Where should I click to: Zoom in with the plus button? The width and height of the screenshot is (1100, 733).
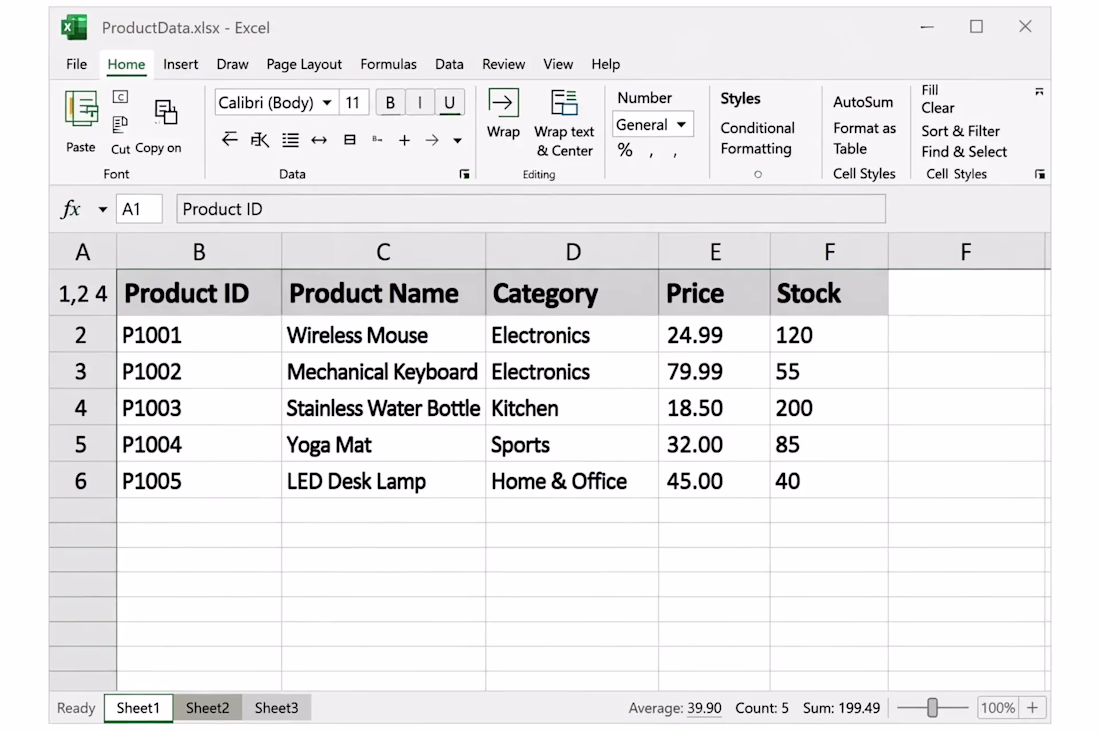tap(1032, 708)
